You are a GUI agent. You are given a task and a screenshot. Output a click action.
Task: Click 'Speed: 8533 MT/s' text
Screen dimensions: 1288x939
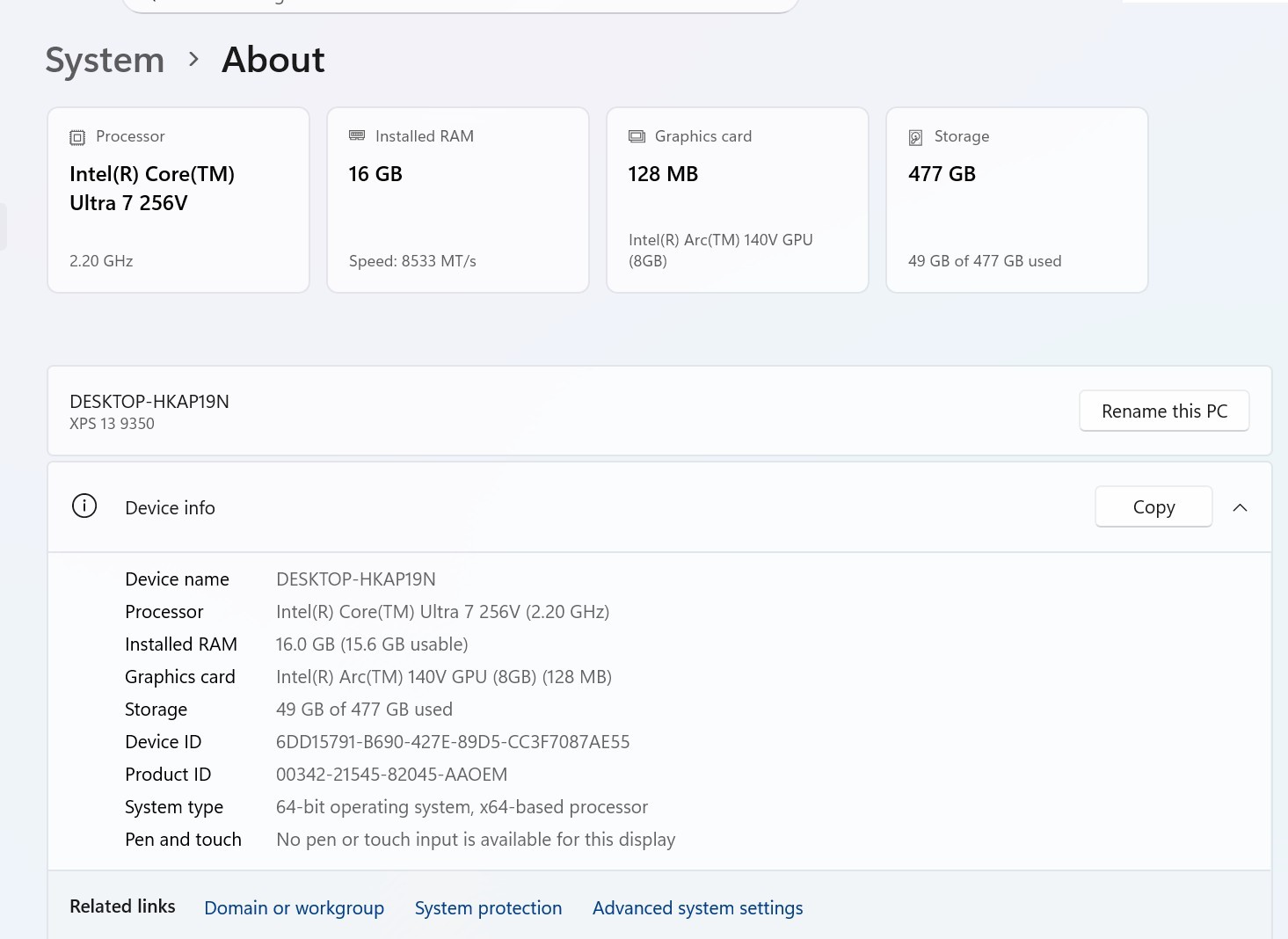tap(412, 261)
